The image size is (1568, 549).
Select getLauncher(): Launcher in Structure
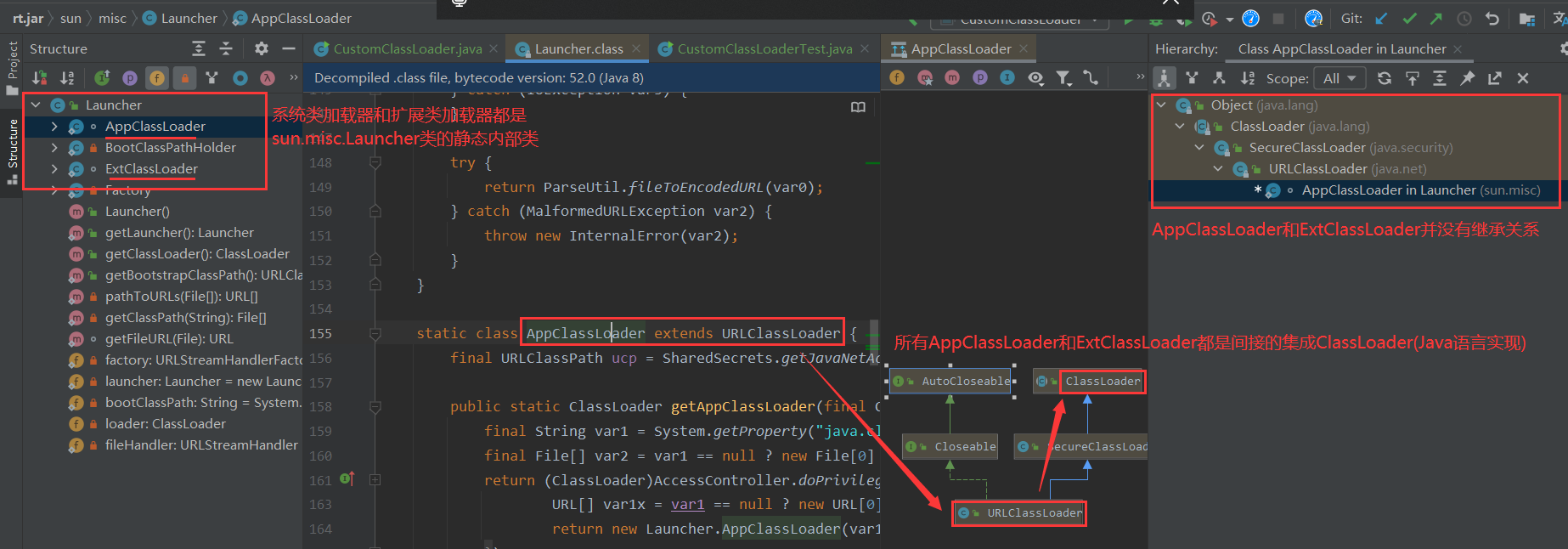179,233
